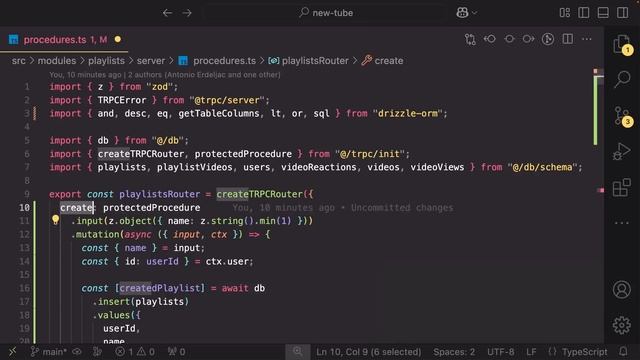
Task: Open the Compare Changes icon in the editor toolbar
Action: [470, 39]
